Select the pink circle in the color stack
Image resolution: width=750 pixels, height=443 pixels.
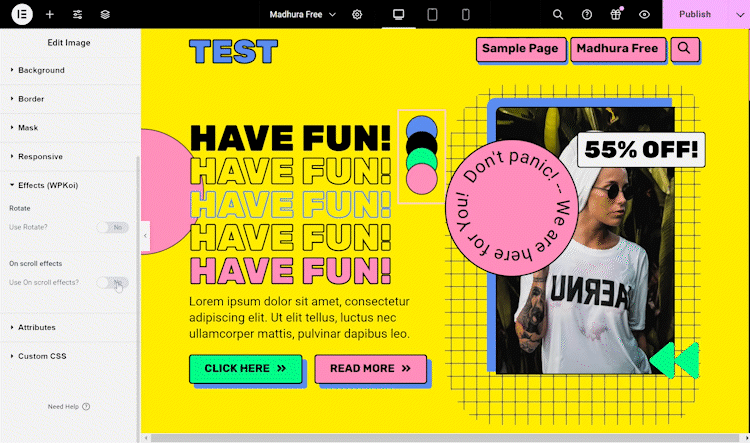(421, 179)
